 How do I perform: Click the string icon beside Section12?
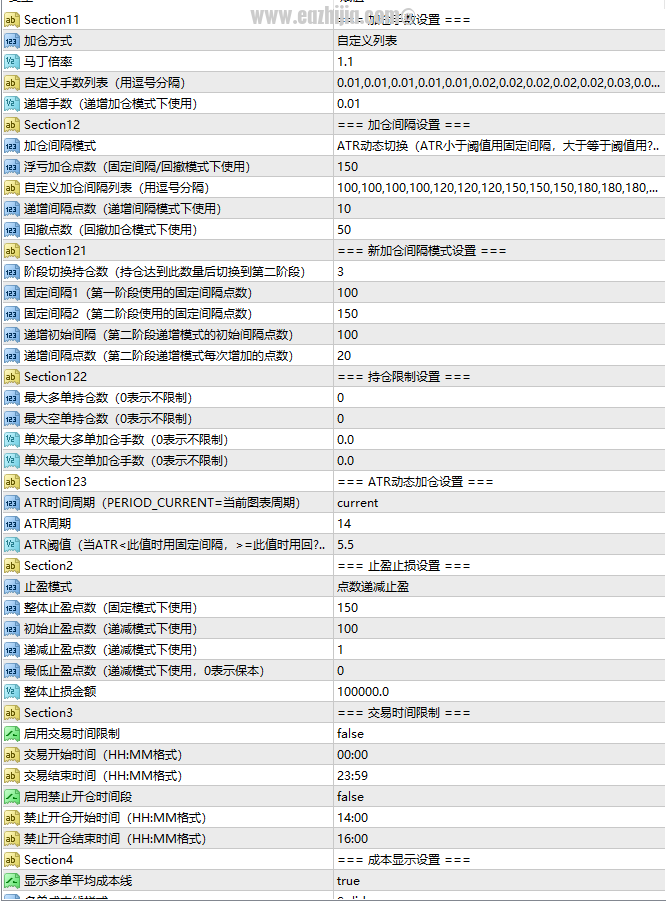[x=11, y=125]
